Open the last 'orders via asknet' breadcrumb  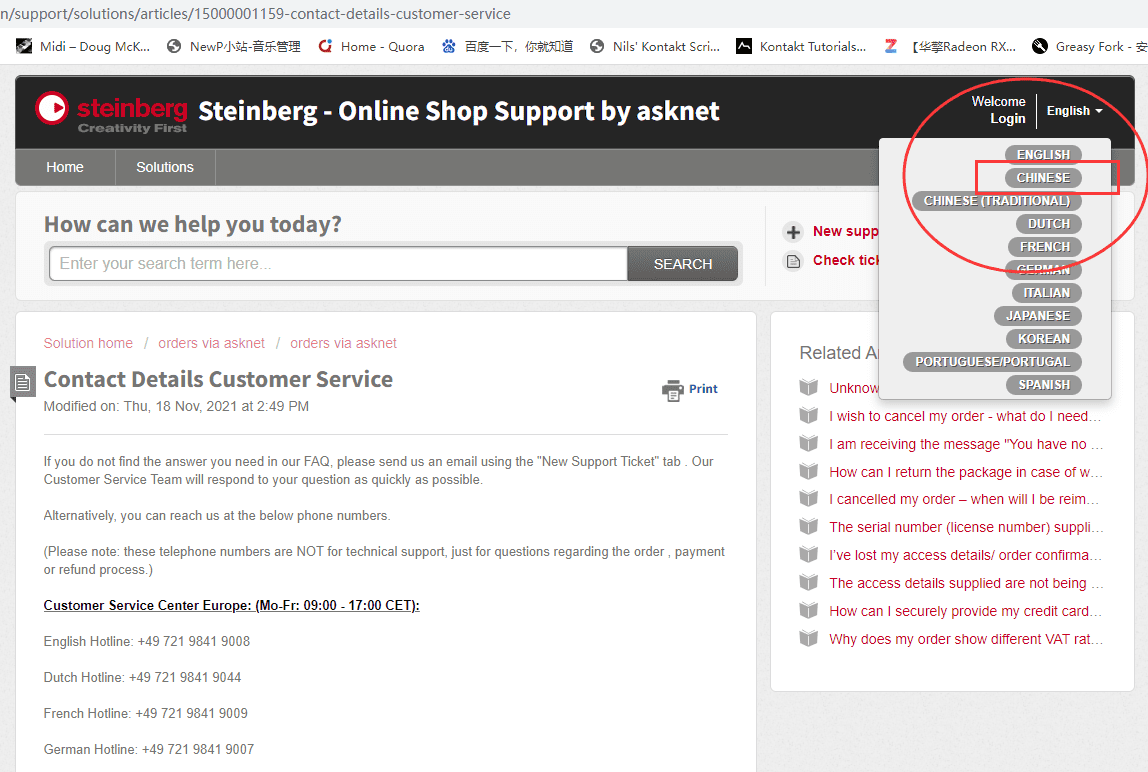coord(343,343)
